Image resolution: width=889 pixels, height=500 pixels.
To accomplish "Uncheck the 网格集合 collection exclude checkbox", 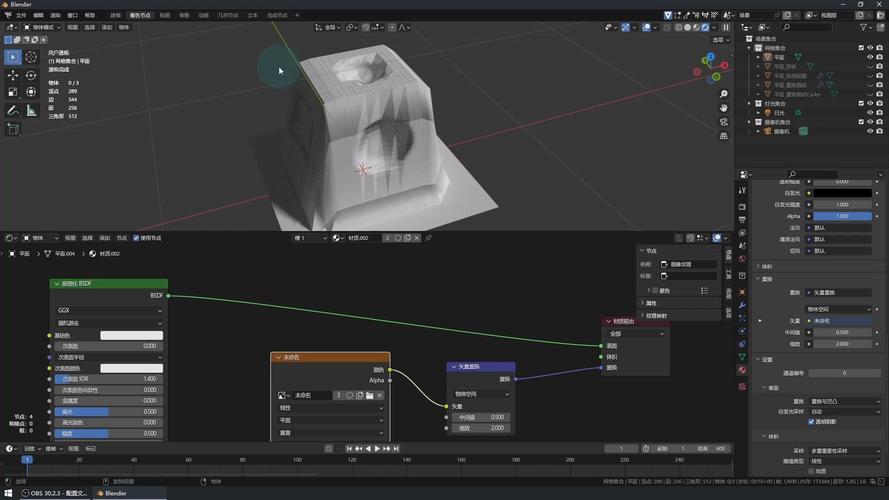I will click(x=861, y=48).
